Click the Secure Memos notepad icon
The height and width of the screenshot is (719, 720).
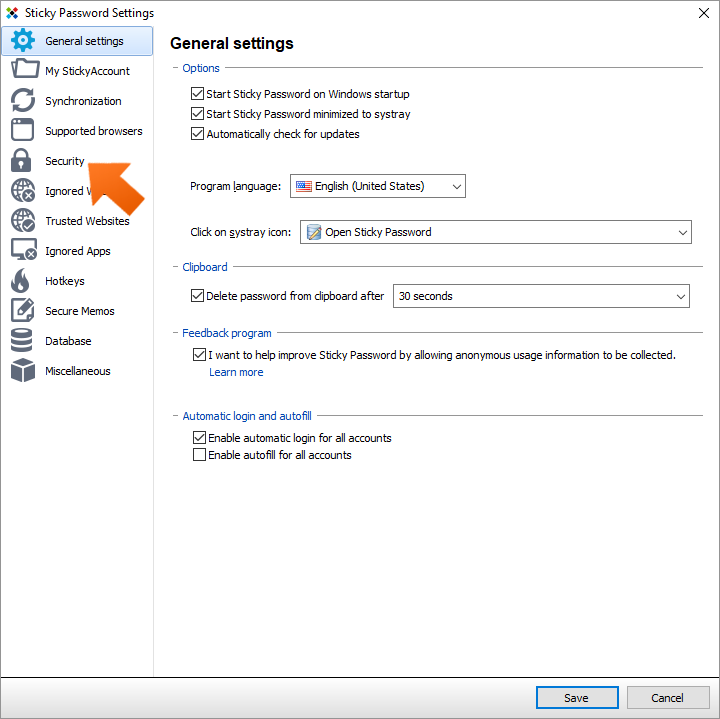click(22, 310)
